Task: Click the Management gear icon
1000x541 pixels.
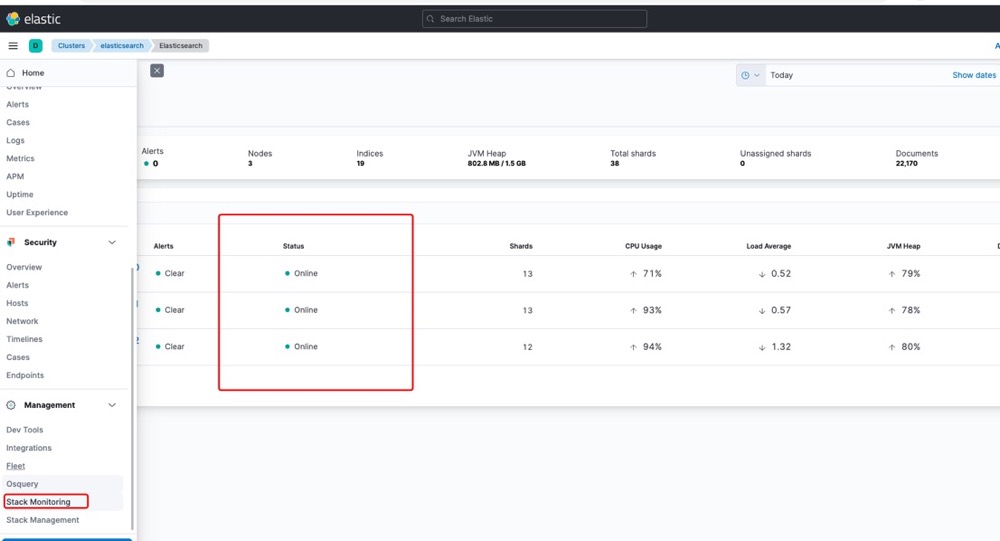Action: tap(11, 405)
